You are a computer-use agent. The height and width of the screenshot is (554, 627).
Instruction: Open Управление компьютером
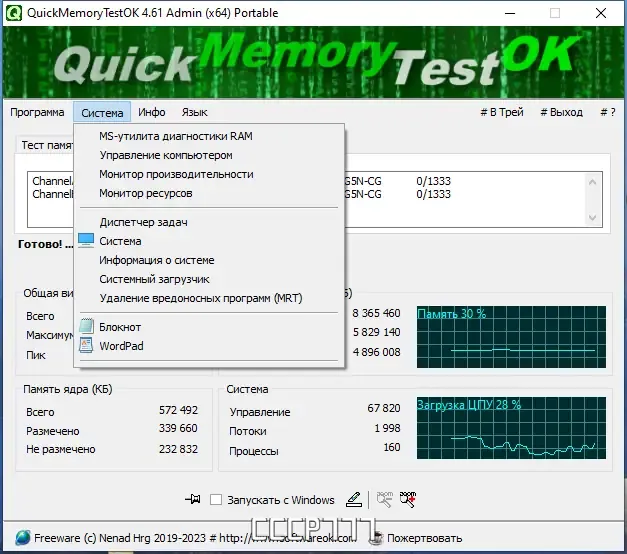[x=209, y=155]
